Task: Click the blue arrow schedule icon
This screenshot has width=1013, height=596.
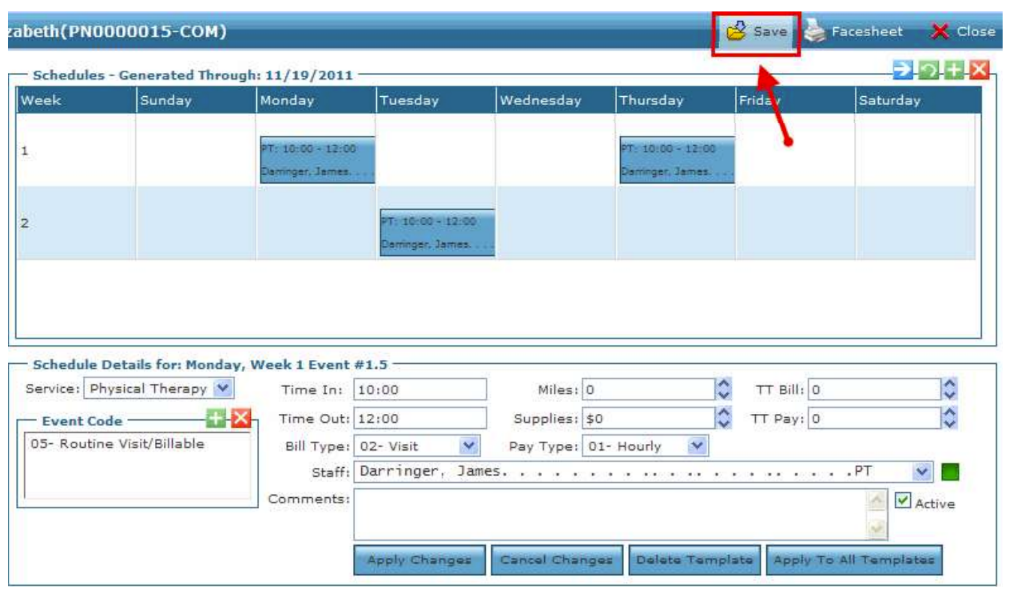Action: [x=903, y=71]
